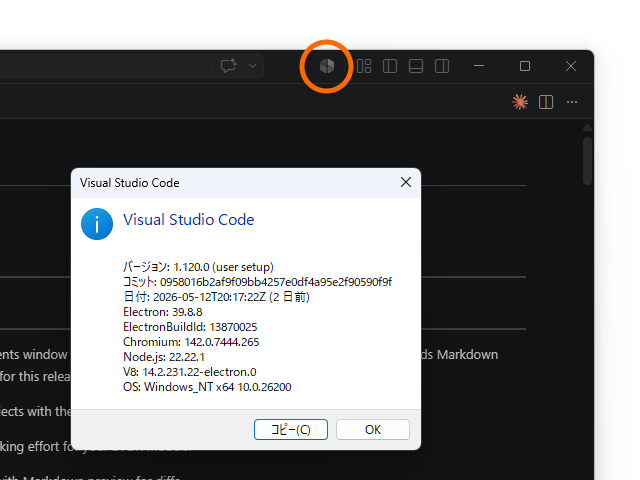Open the Copilot chat icon in title bar
The width and height of the screenshot is (640, 480).
click(229, 66)
